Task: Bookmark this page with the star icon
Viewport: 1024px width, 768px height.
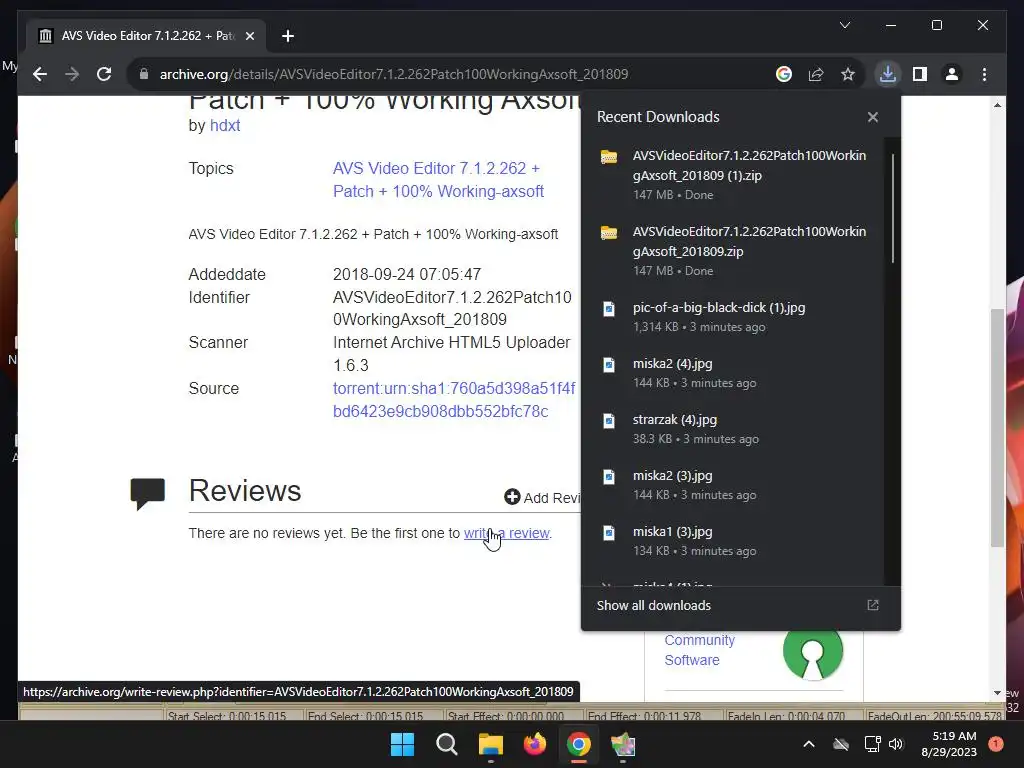Action: (848, 74)
